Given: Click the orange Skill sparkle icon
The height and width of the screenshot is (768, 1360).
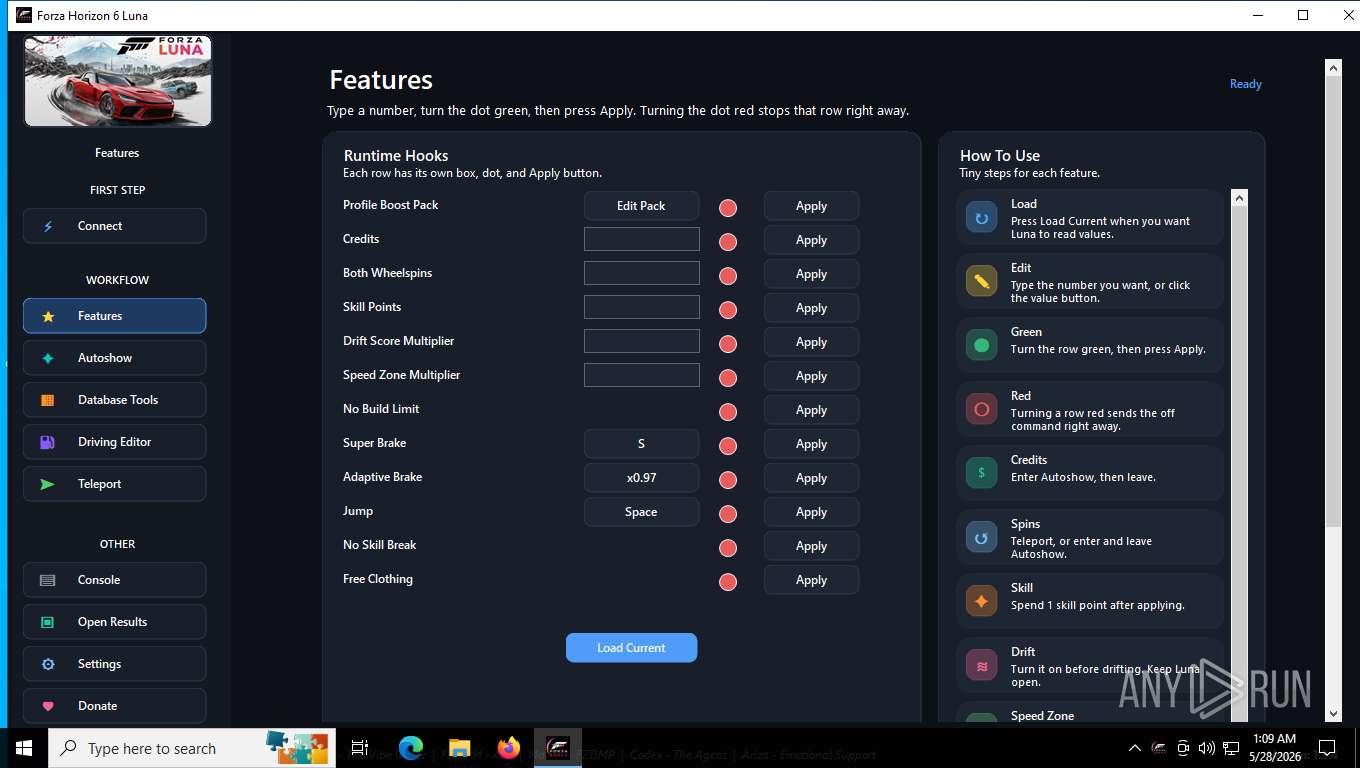Looking at the screenshot, I should coord(981,602).
